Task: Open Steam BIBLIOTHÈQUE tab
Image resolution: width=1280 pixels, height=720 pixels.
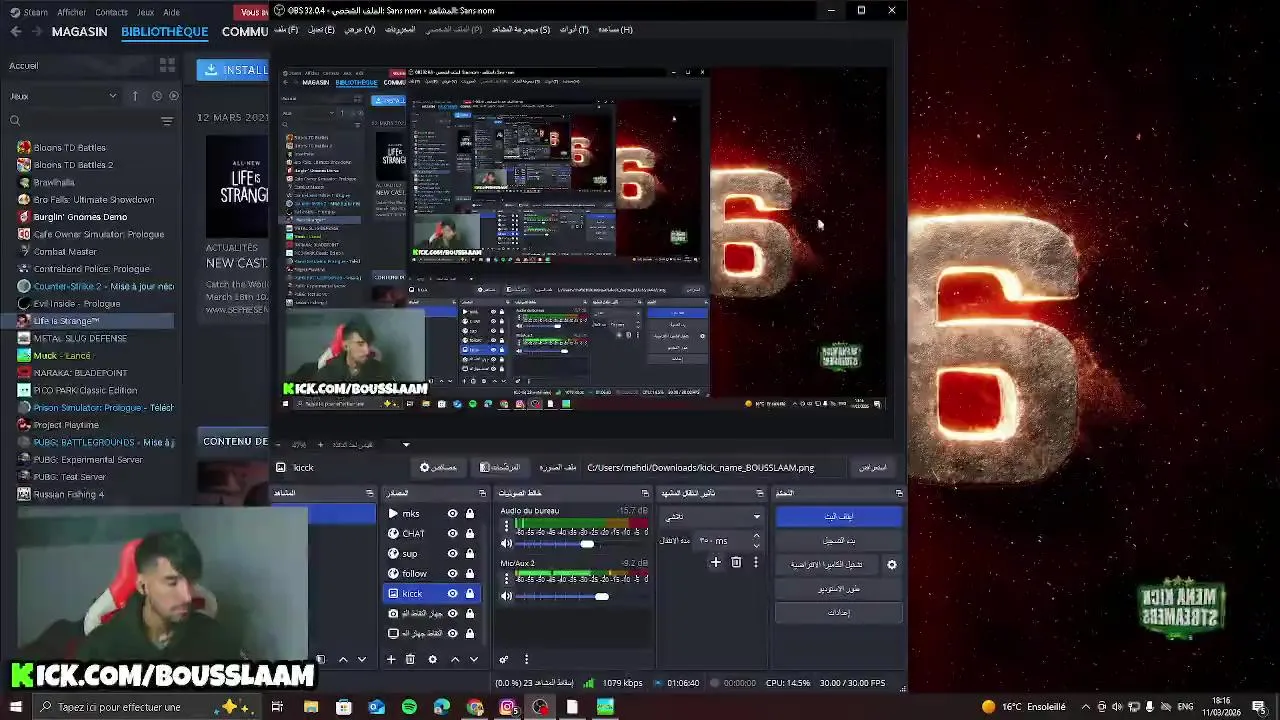Action: [x=165, y=31]
